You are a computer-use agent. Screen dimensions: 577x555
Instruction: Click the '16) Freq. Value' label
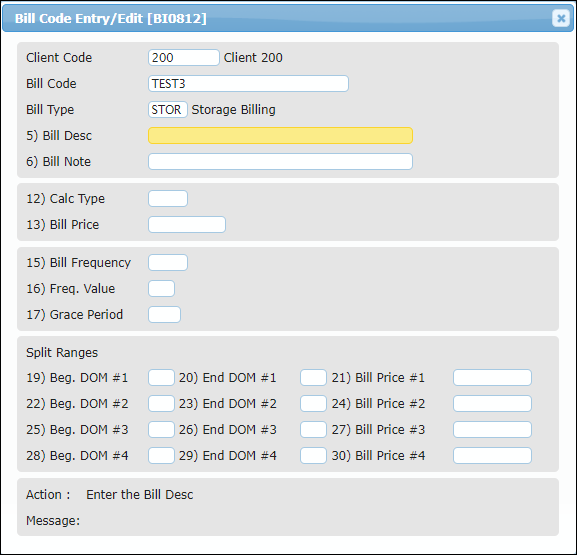click(x=70, y=289)
